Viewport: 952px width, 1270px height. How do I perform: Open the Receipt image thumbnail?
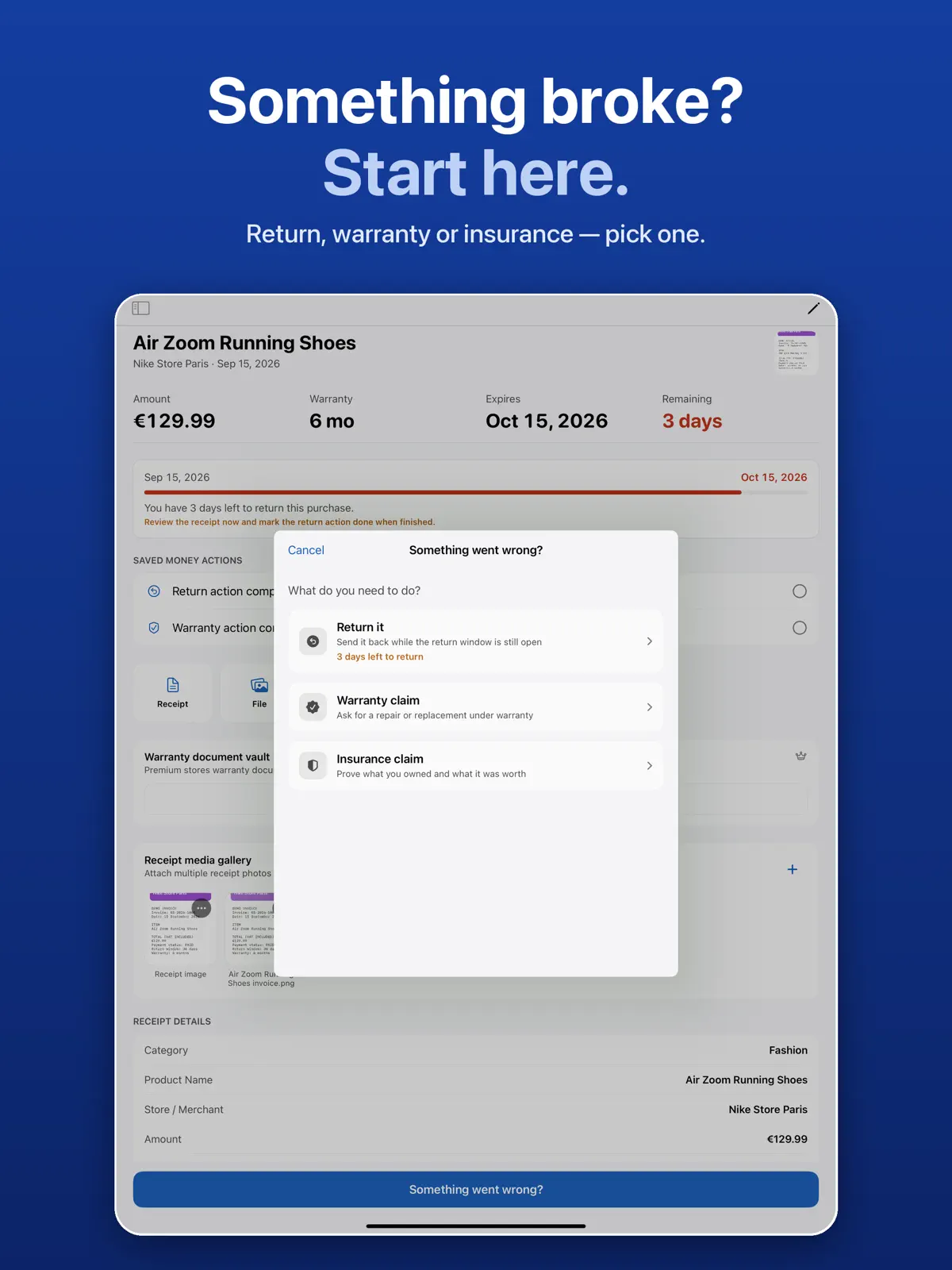(x=180, y=928)
